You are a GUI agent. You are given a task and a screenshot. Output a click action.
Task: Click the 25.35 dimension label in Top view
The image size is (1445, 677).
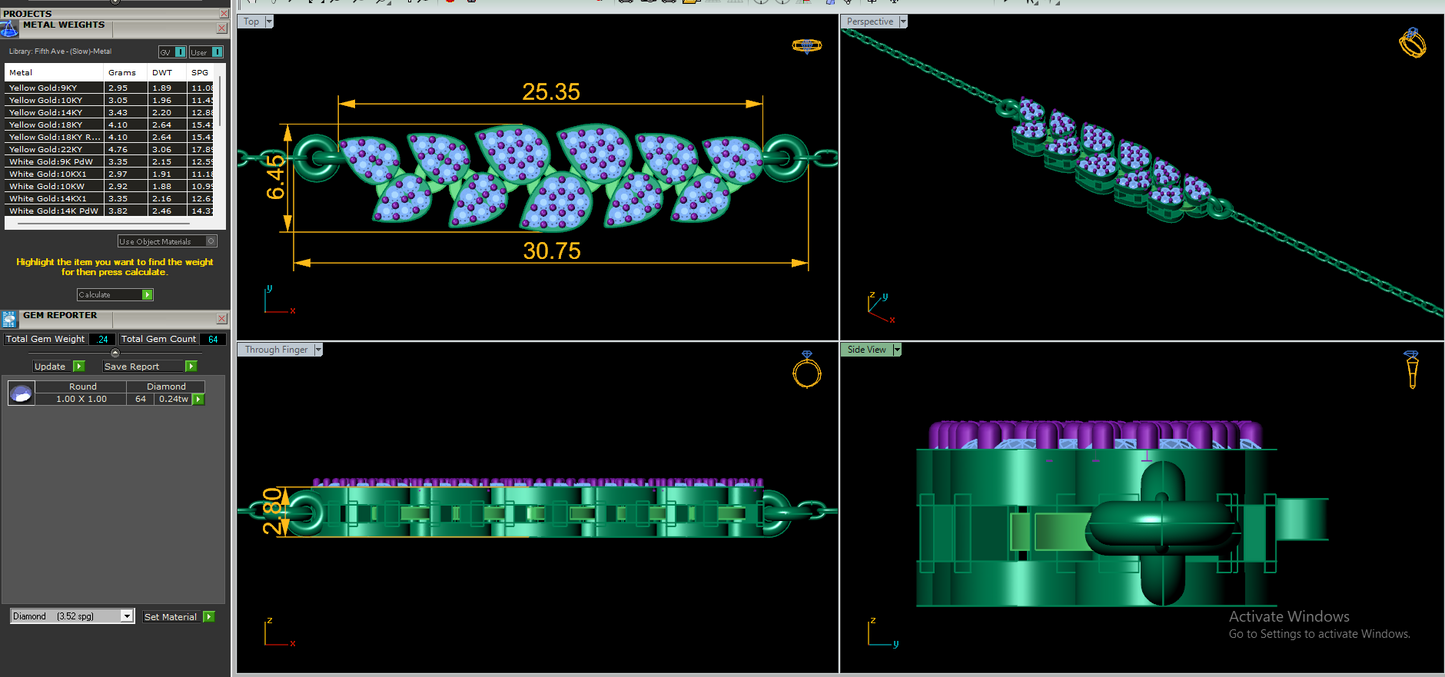tap(551, 92)
